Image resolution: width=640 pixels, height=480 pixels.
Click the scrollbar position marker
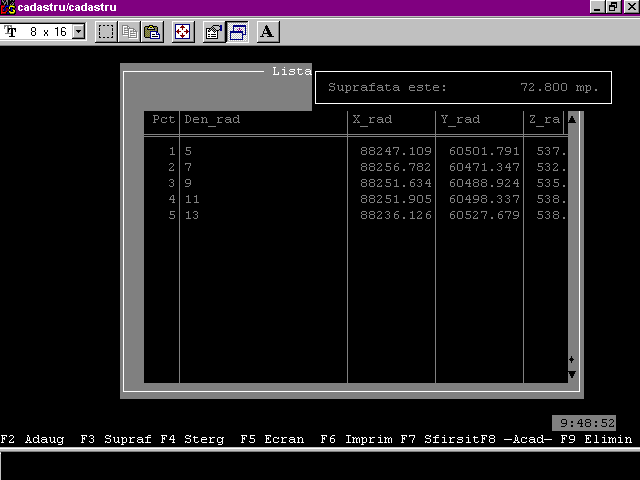tap(571, 359)
